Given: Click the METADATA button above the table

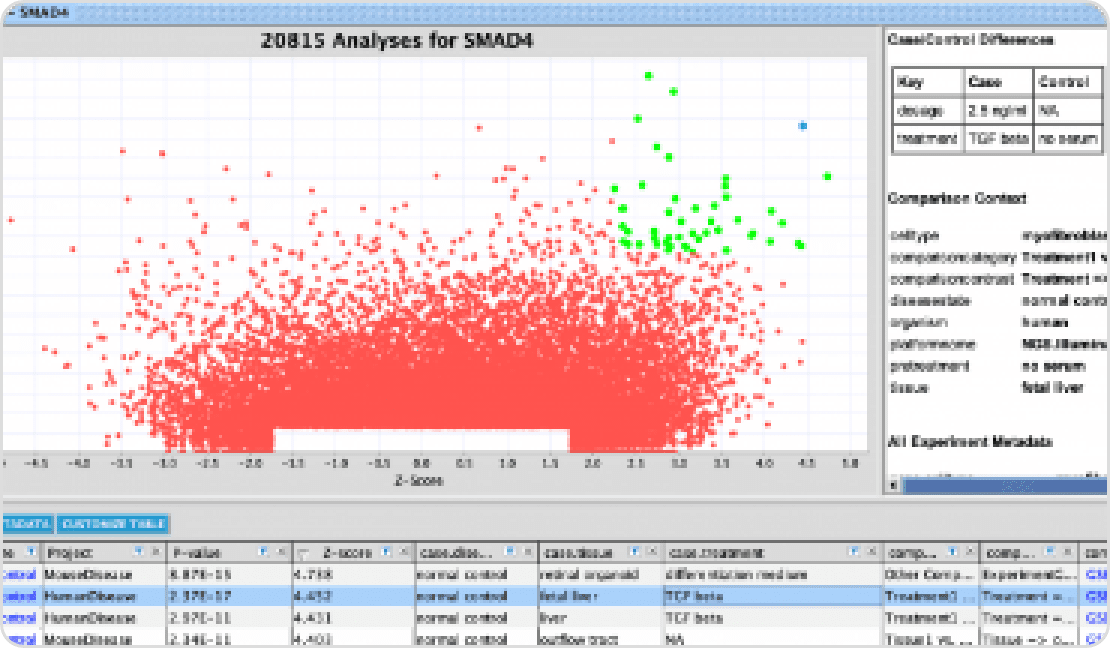Looking at the screenshot, I should [26, 524].
